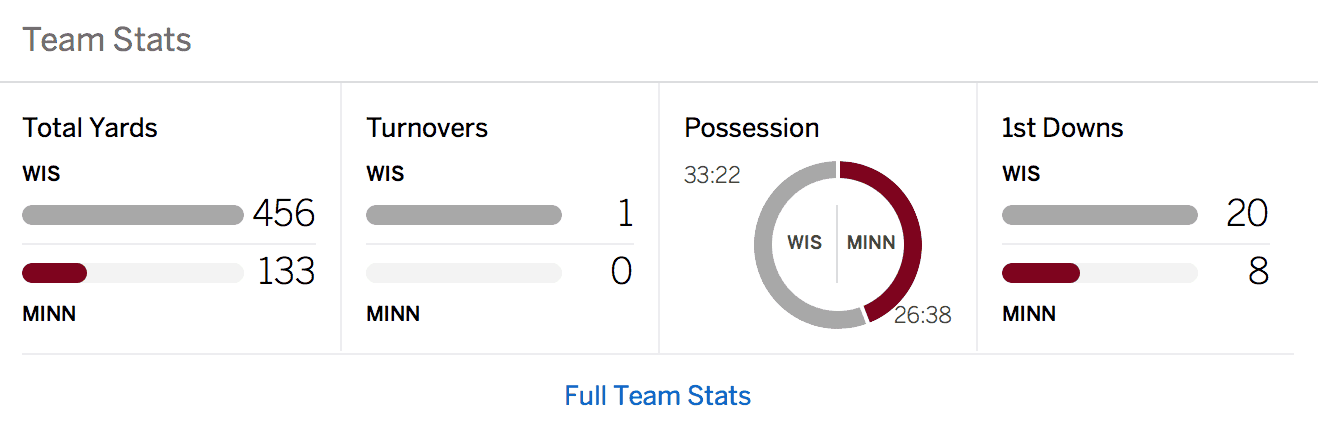1318x432 pixels.
Task: Click the 26:38 possession time
Action: pyautogui.click(x=923, y=316)
